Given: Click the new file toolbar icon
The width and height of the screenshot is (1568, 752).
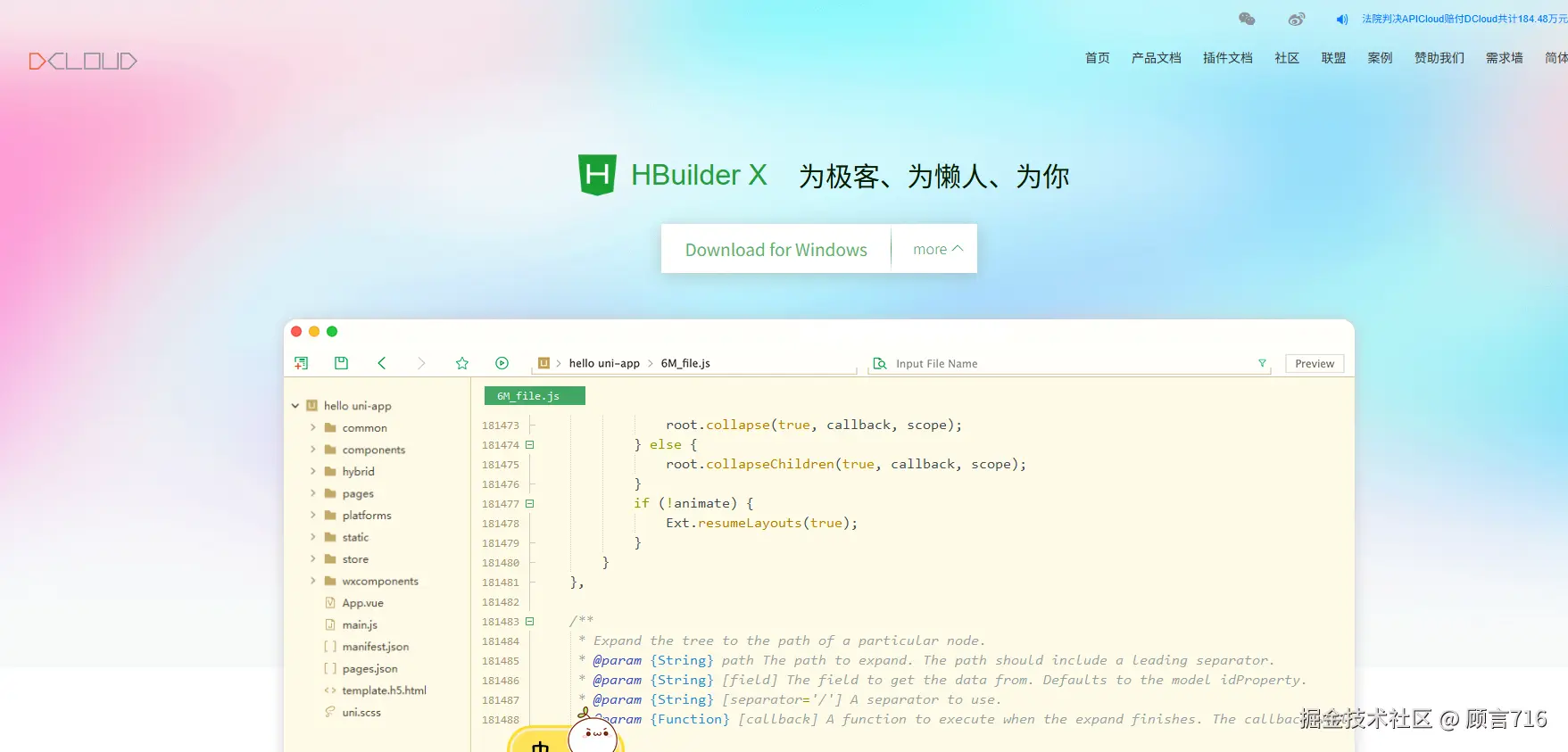Looking at the screenshot, I should (302, 363).
